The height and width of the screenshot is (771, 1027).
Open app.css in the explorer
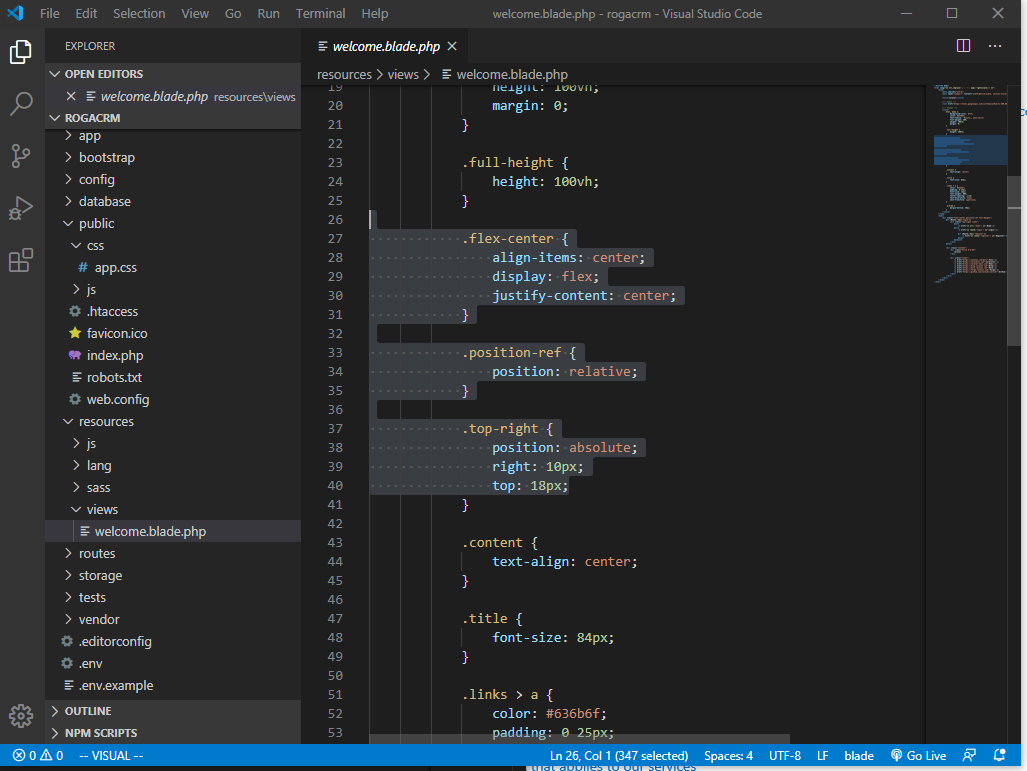(x=115, y=268)
